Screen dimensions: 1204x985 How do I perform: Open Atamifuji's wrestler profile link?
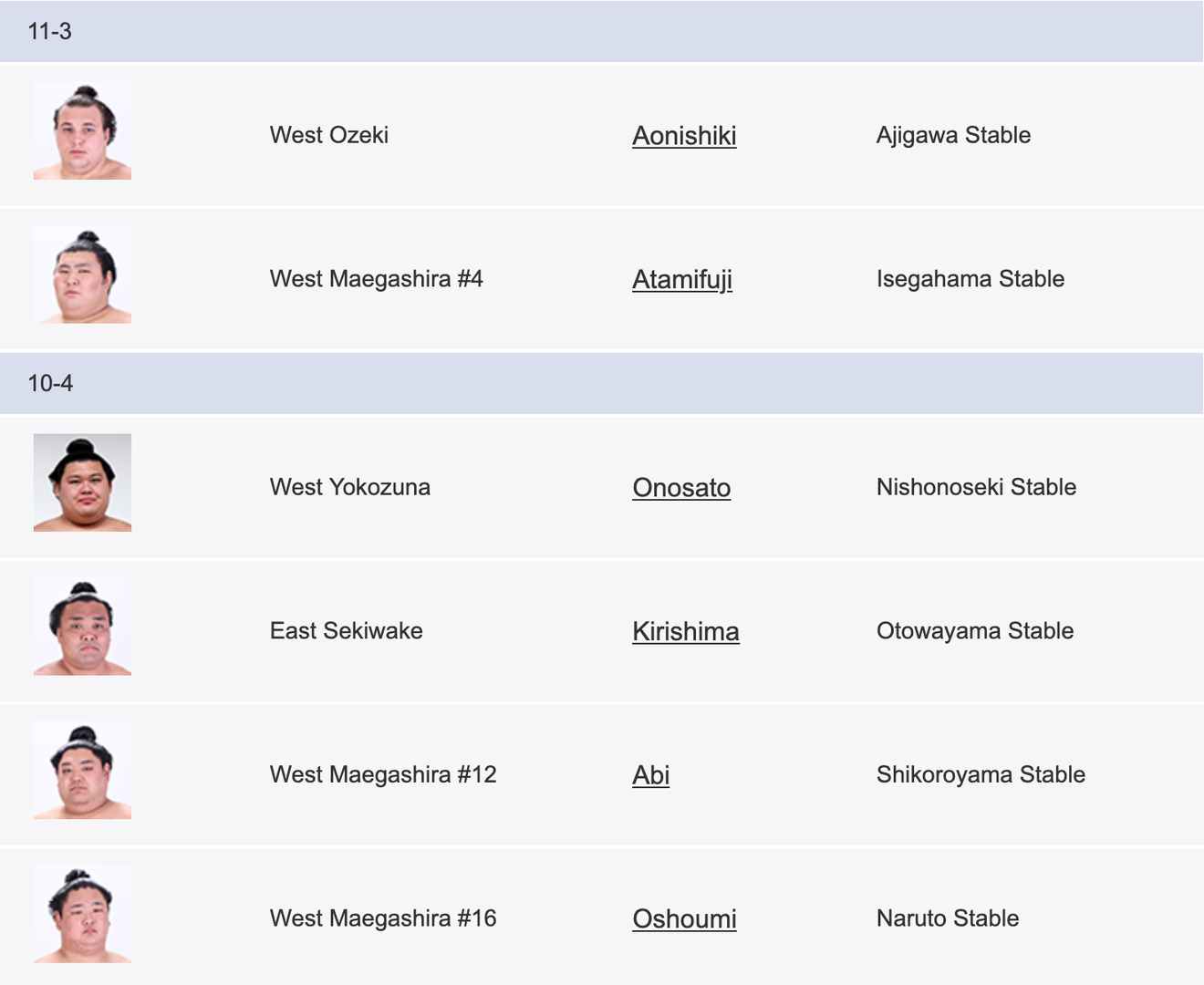[x=682, y=279]
